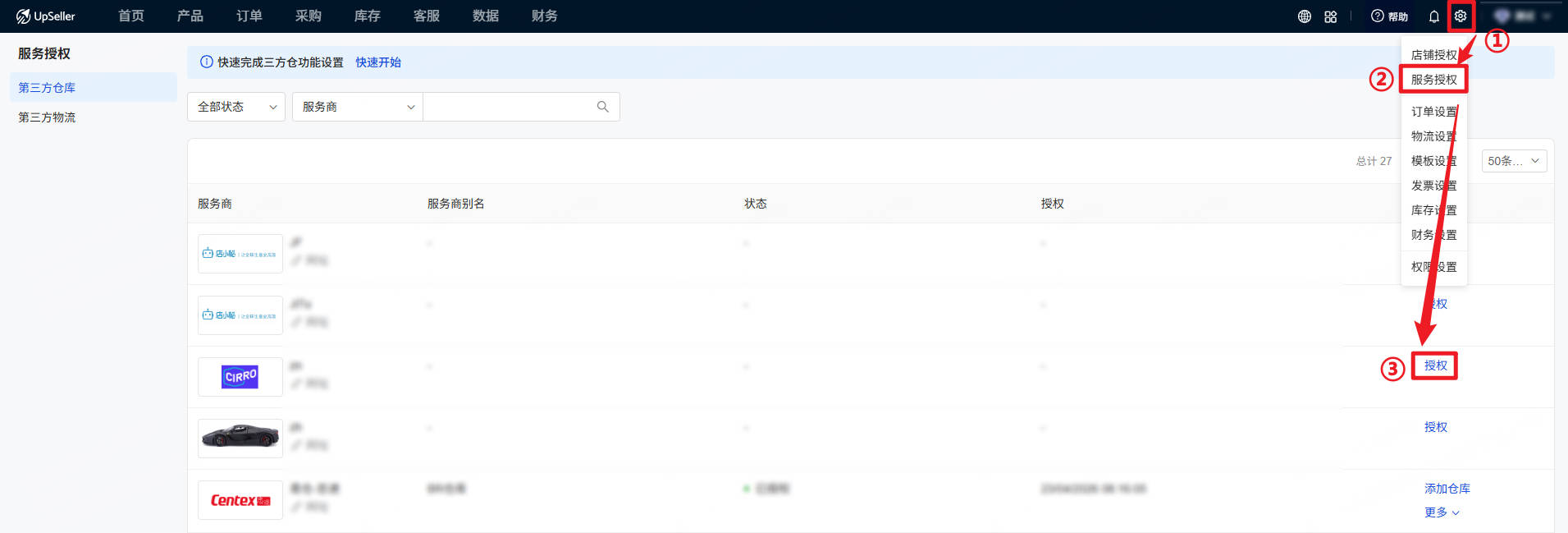Open the 库存 menu
Viewport: 1568px width, 533px height.
point(368,16)
